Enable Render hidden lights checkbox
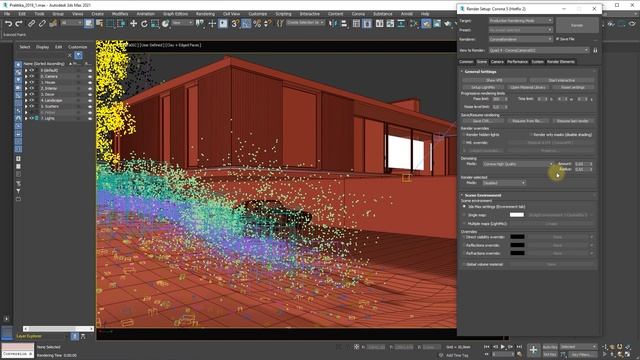 tap(464, 135)
